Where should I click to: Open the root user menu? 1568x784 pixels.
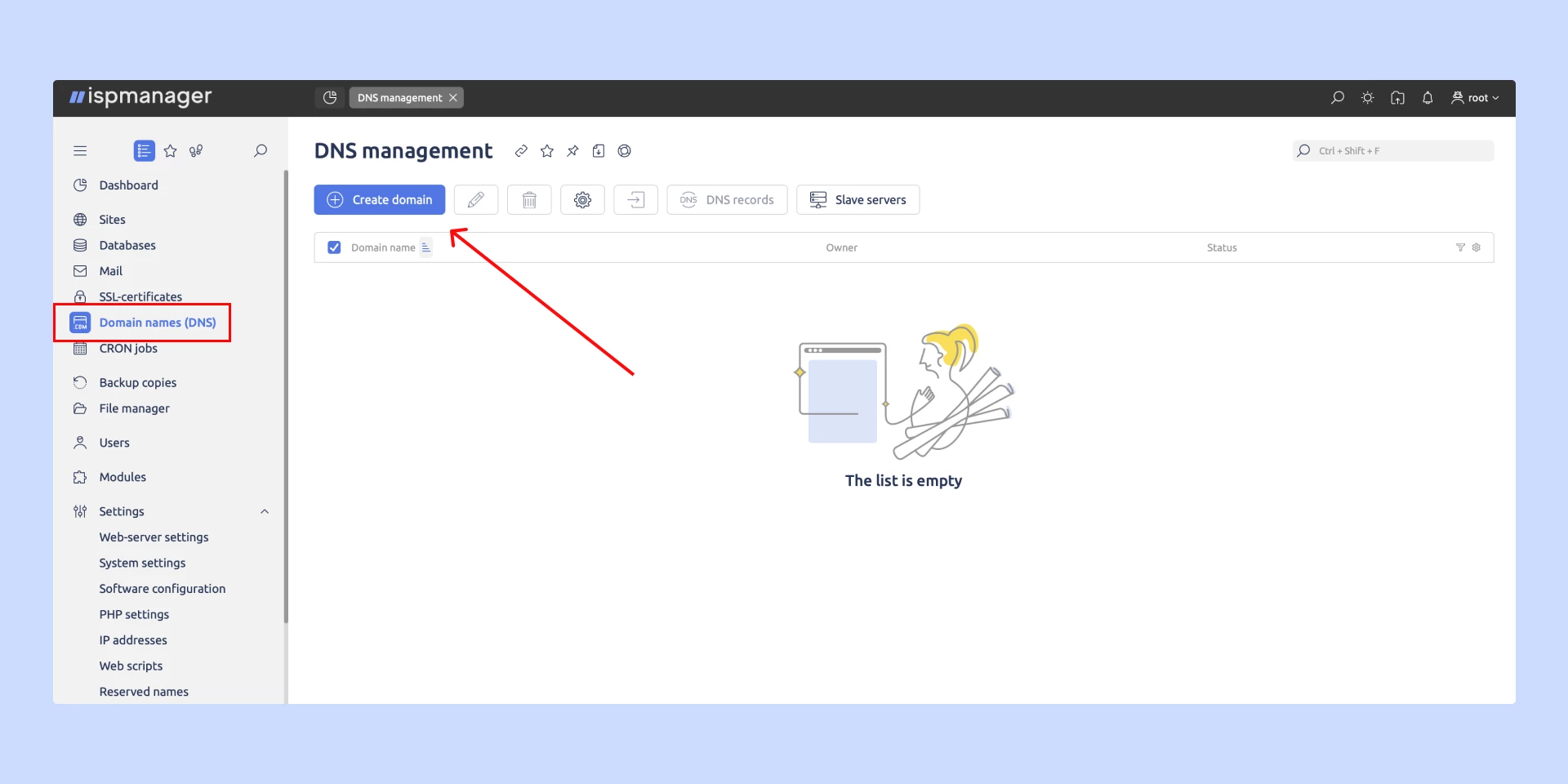[1475, 98]
